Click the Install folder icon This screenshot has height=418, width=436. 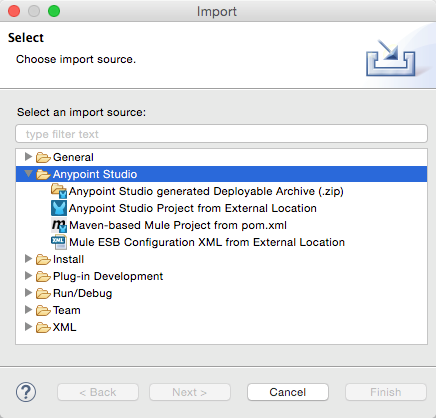(43, 259)
